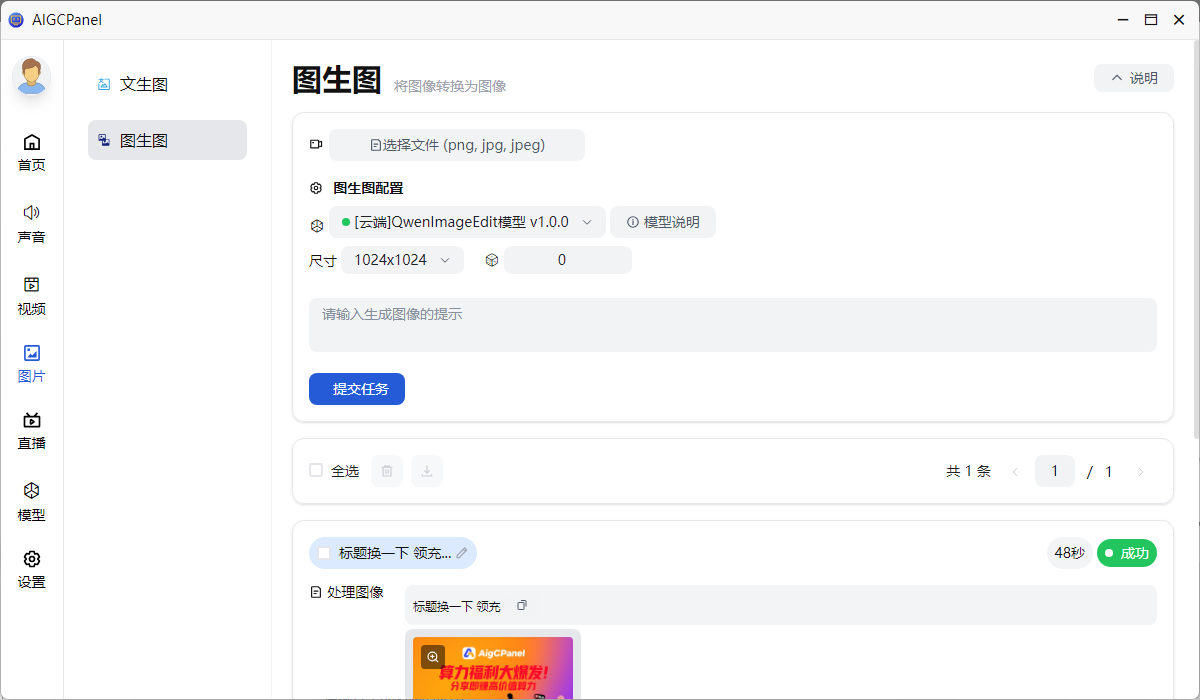Screen dimensions: 1200x700
Task: Open 设置 (Settings) from the sidebar
Action: (x=32, y=569)
